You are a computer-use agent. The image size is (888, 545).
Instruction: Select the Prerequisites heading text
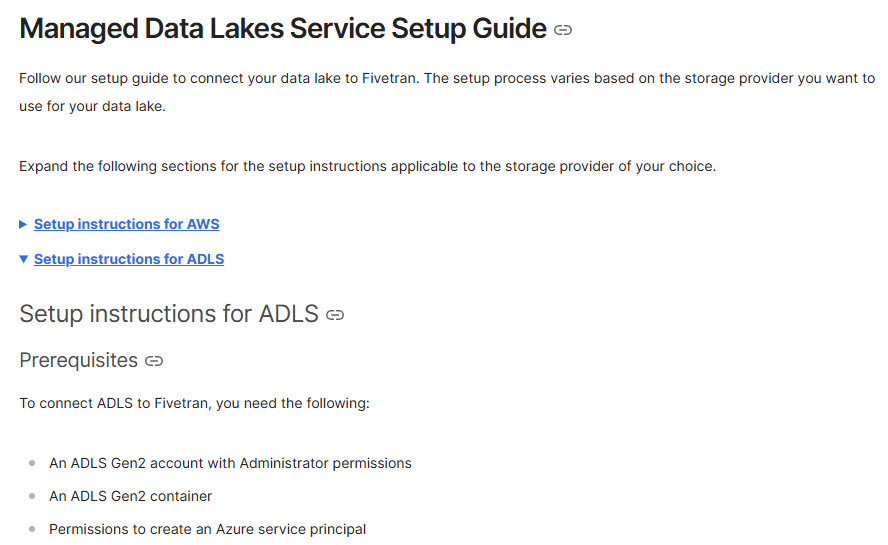[x=78, y=360]
